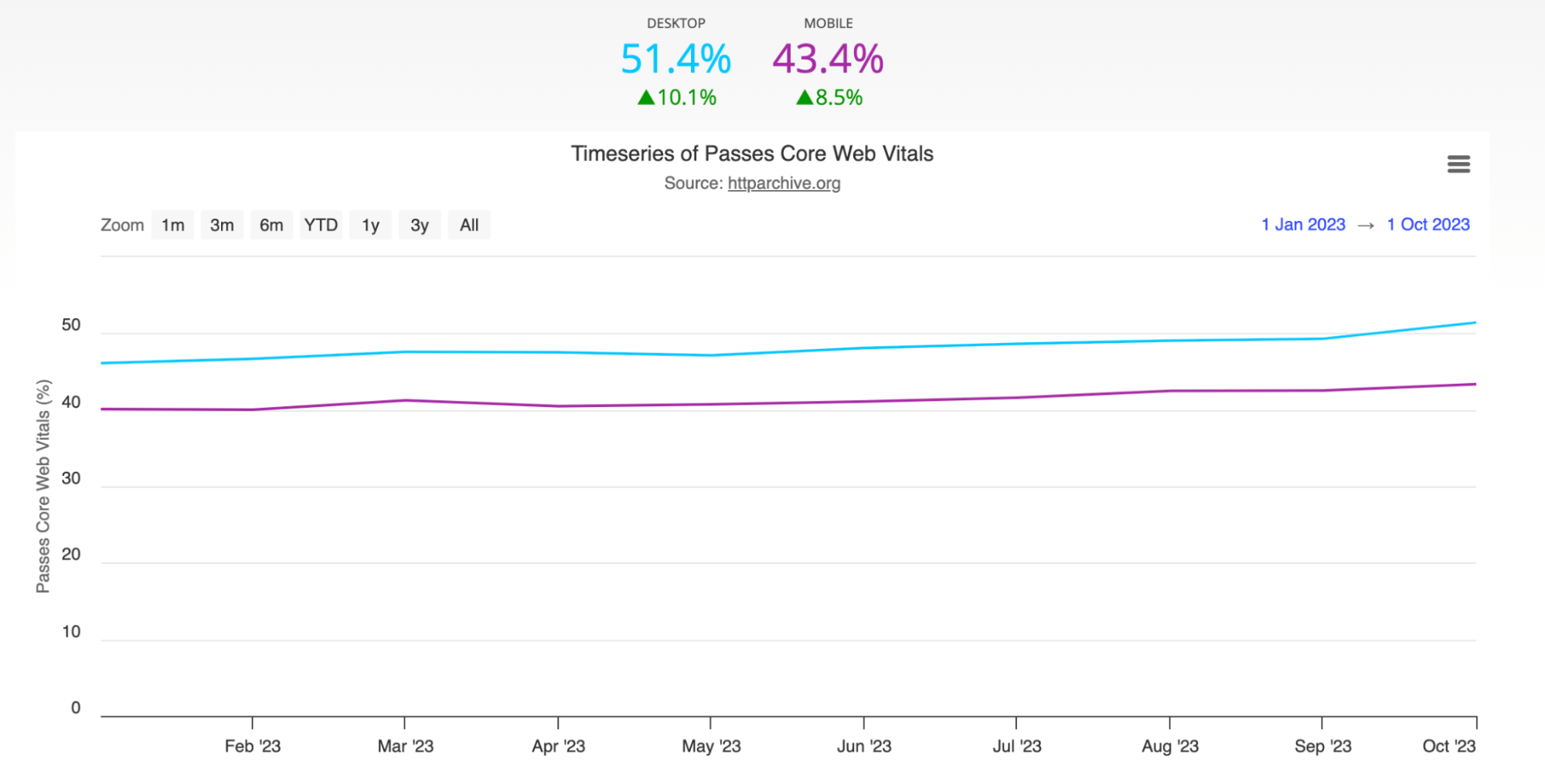Click the Mobile 43.4% value
The image size is (1545, 784).
[828, 59]
